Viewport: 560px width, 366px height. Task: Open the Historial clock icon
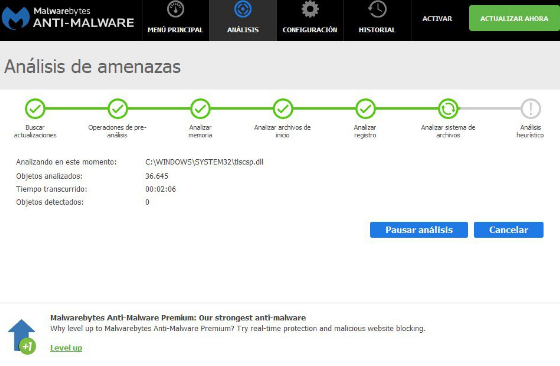click(377, 9)
